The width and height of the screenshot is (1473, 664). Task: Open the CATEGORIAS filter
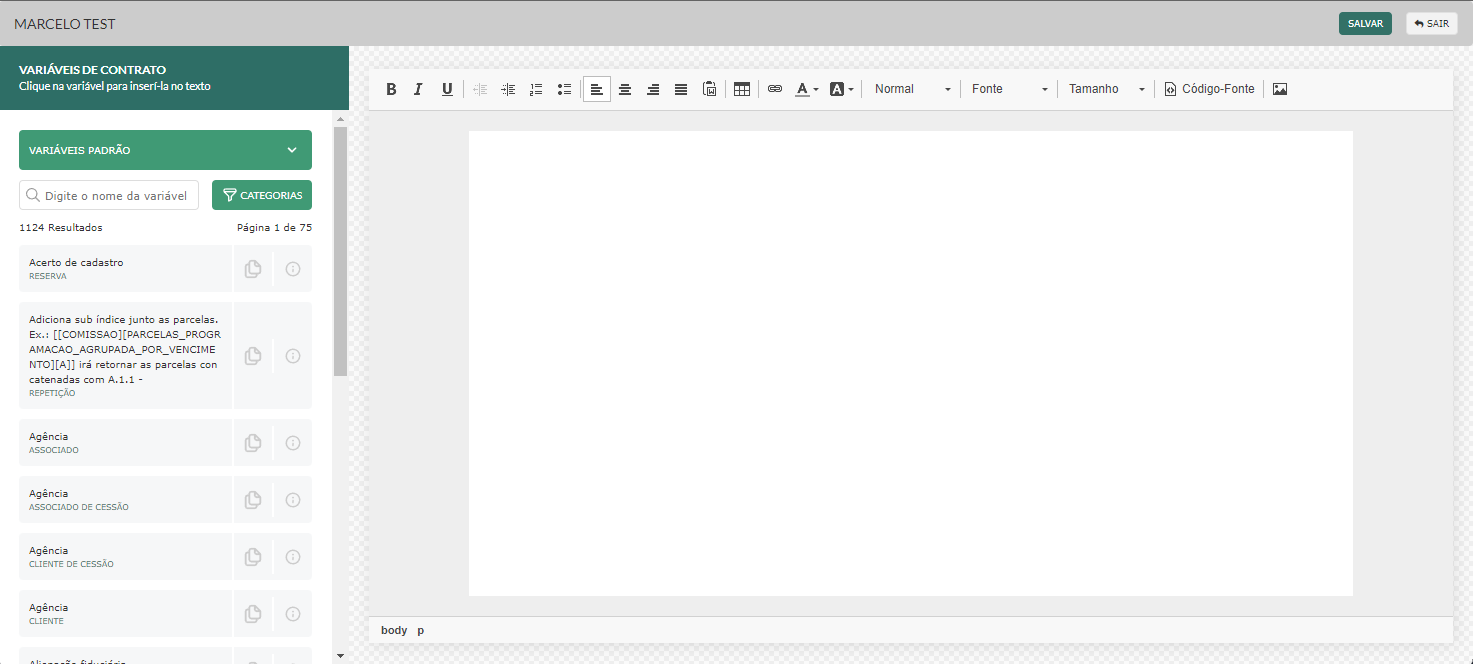(262, 195)
